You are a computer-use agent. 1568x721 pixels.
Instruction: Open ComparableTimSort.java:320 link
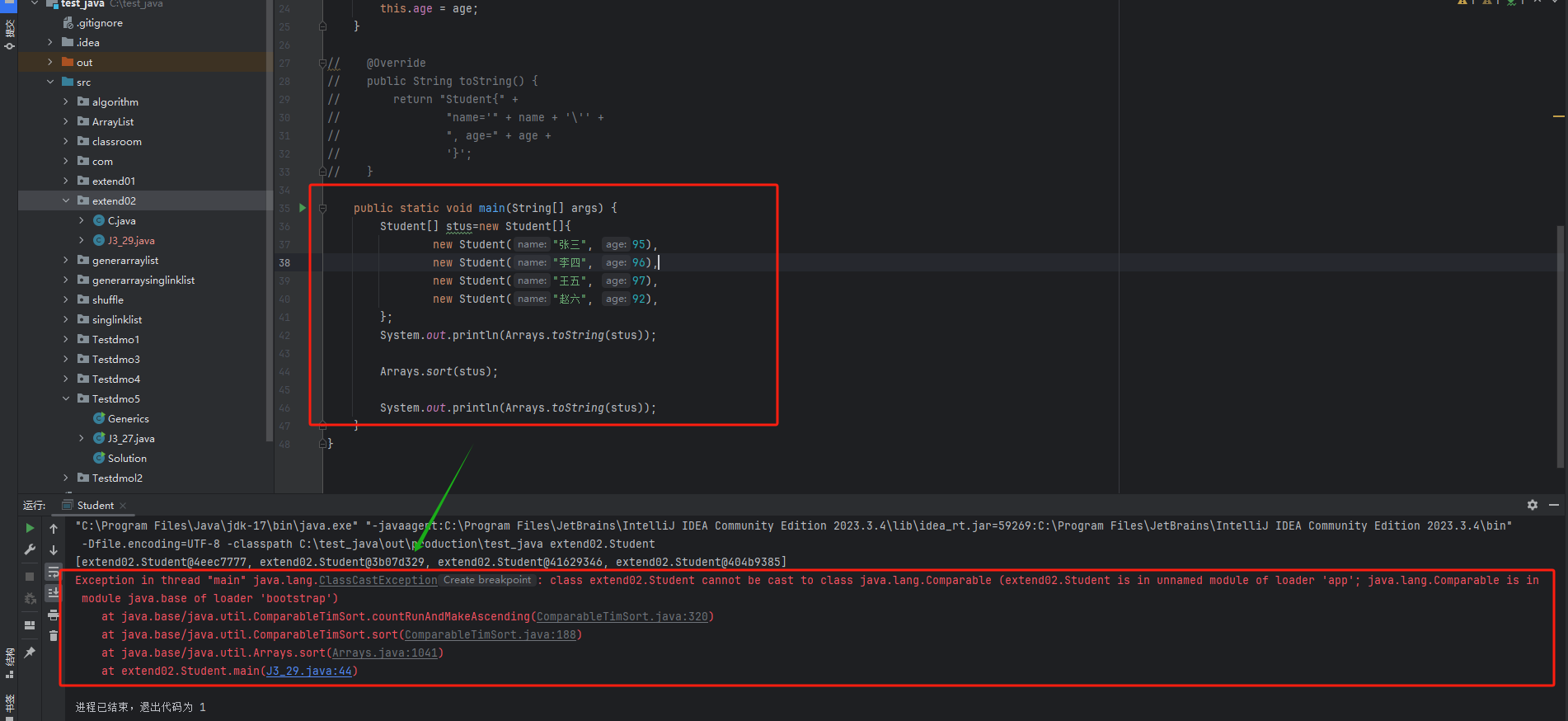[x=622, y=616]
